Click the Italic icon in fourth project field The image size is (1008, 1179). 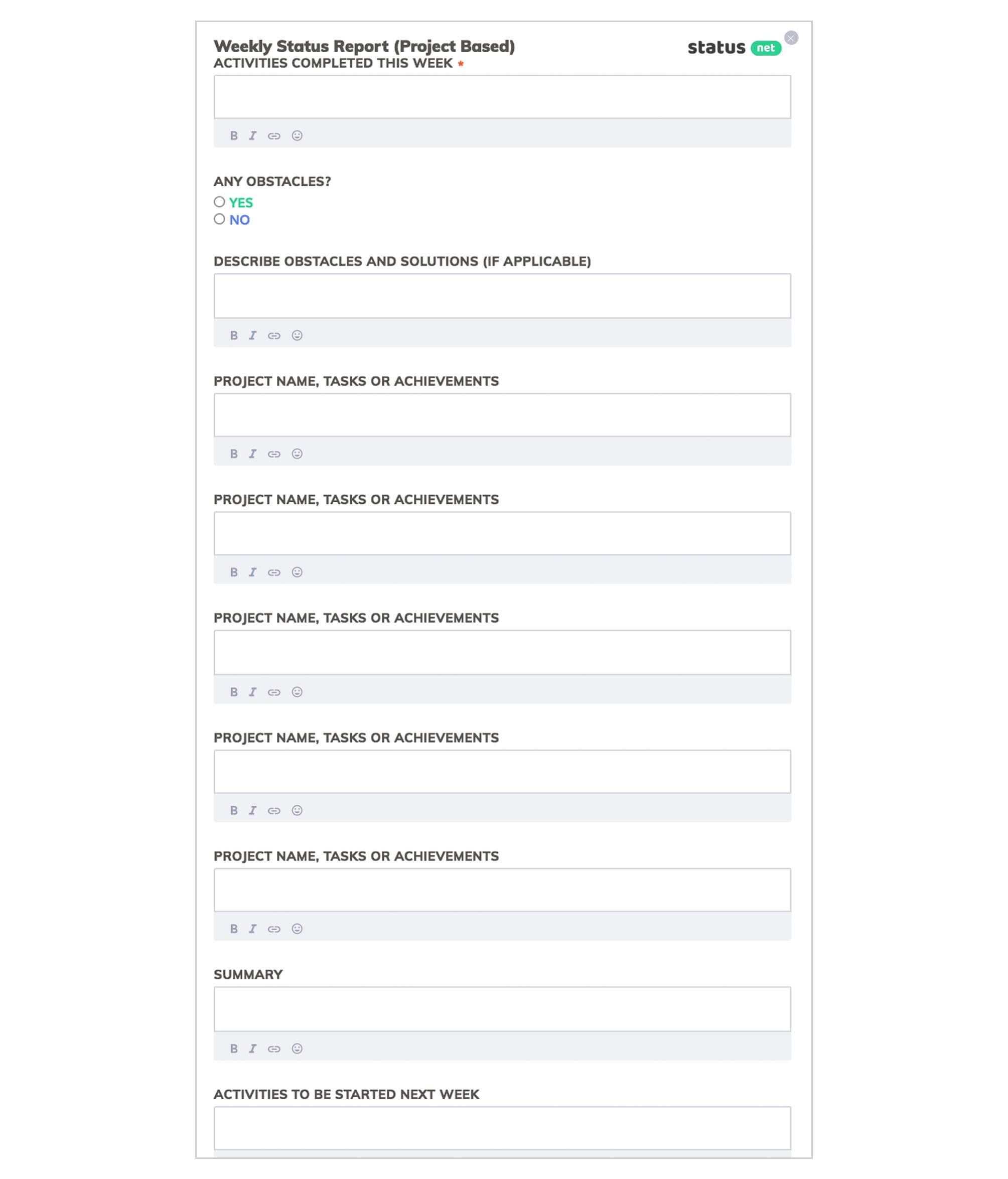click(253, 810)
